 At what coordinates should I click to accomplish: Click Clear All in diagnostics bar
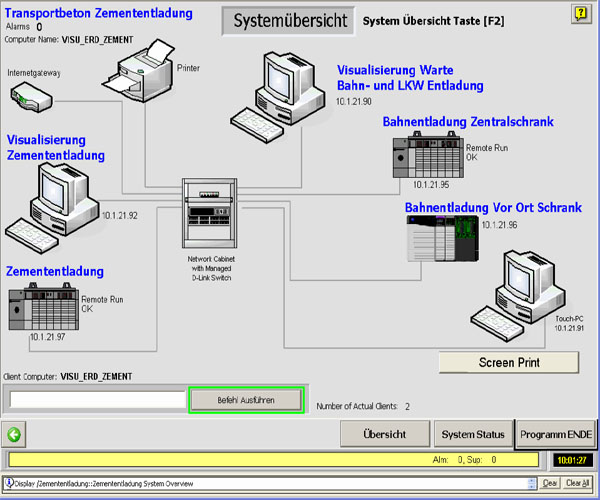tap(577, 483)
